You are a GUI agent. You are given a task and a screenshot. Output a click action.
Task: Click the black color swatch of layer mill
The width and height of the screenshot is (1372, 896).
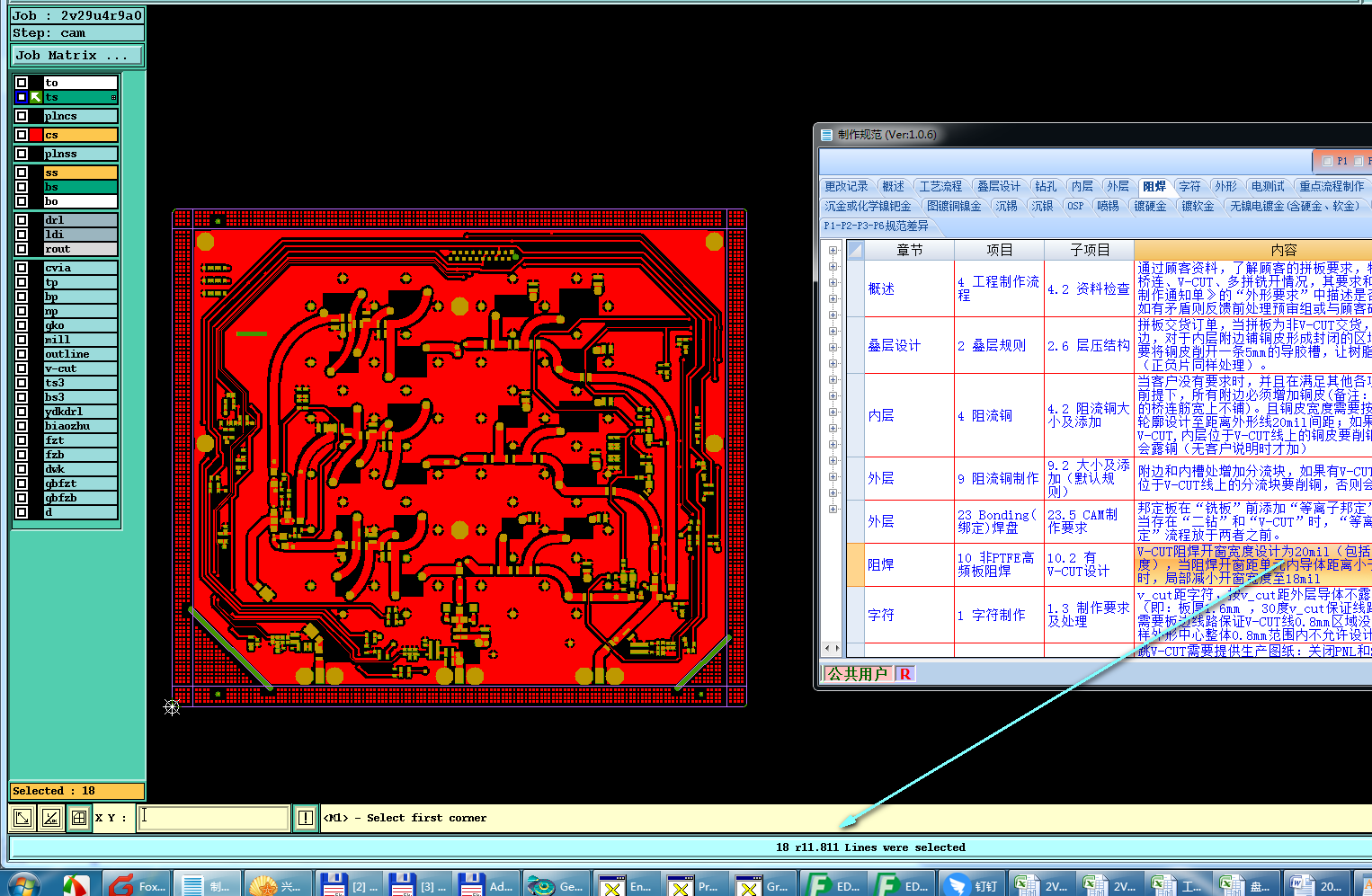pyautogui.click(x=36, y=340)
